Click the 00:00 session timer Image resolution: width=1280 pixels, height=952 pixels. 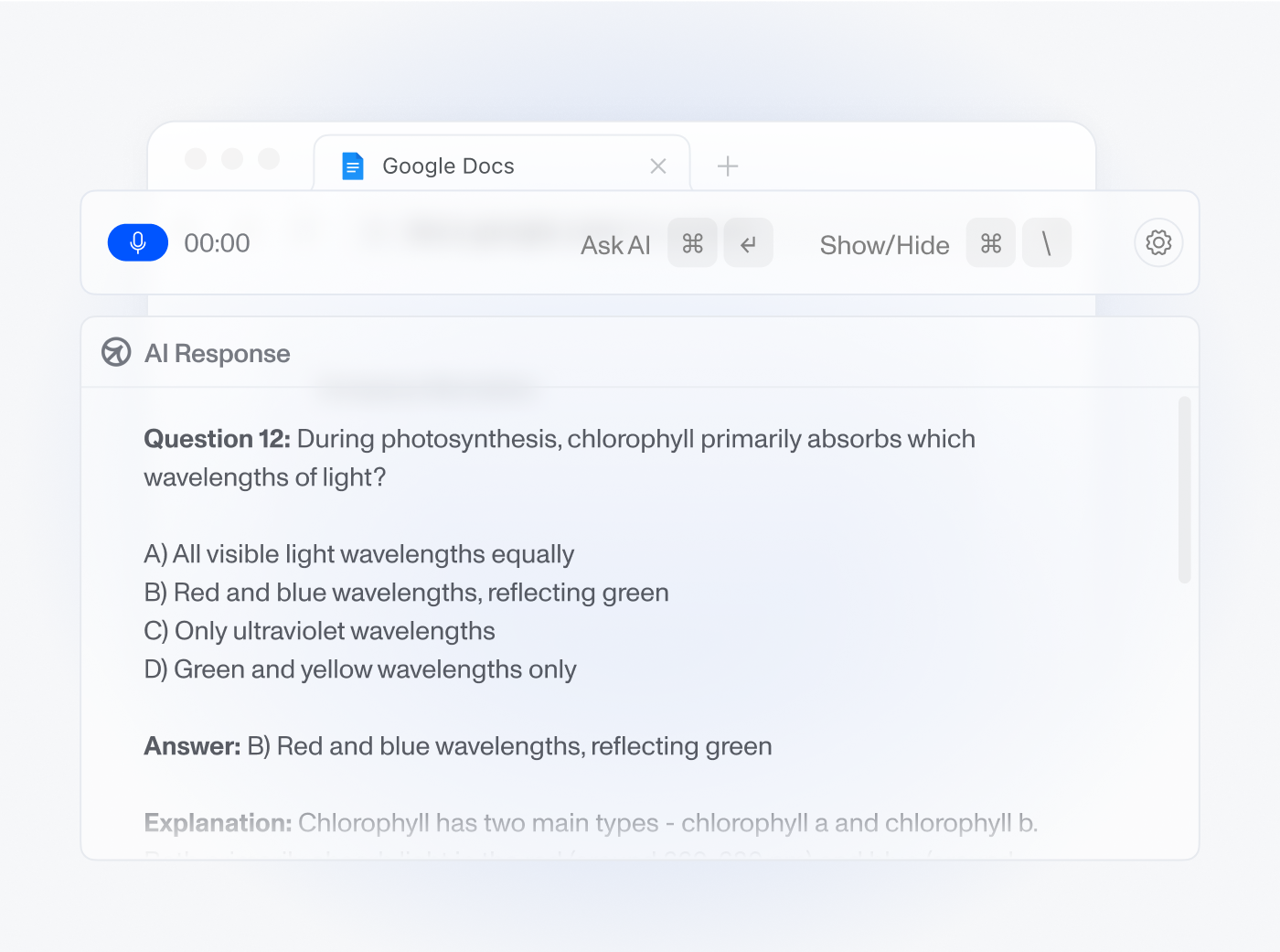pos(217,242)
